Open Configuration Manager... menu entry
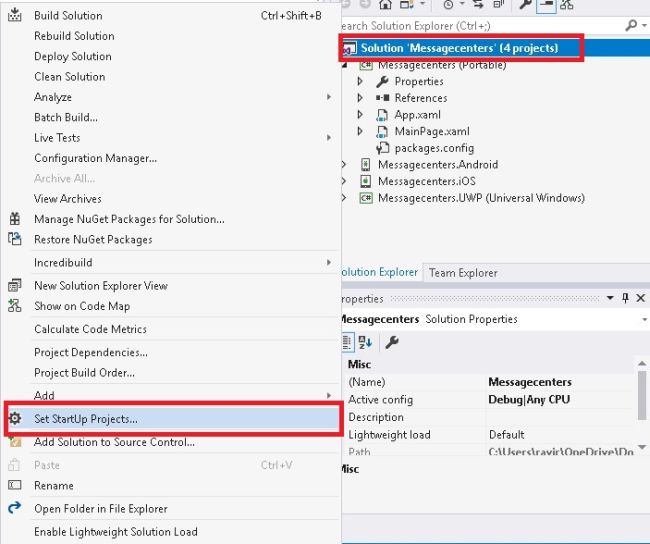This screenshot has height=544, width=650. [x=170, y=158]
